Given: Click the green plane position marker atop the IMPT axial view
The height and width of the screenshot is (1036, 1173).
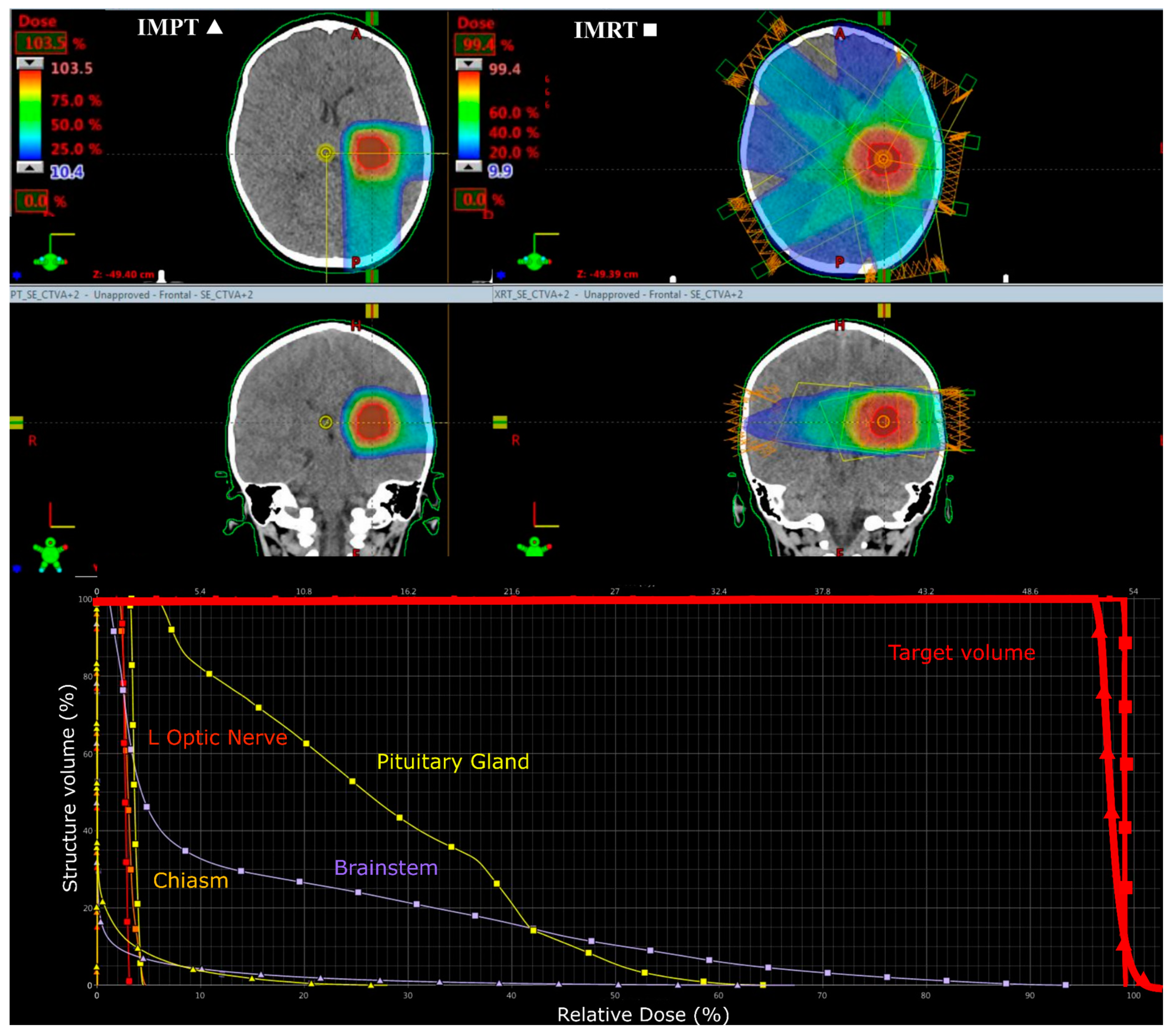Looking at the screenshot, I should 372,18.
